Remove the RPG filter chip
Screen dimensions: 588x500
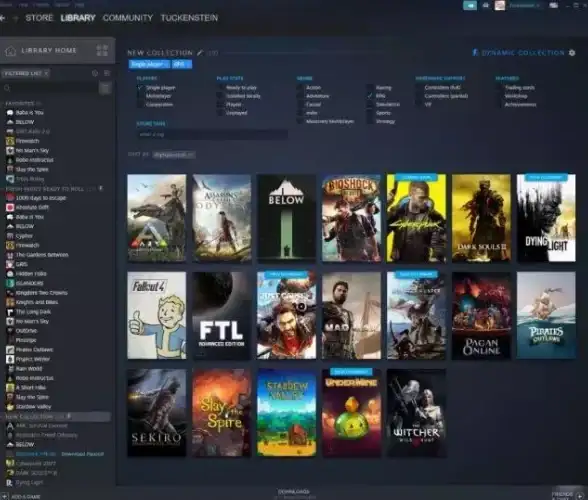click(x=182, y=64)
